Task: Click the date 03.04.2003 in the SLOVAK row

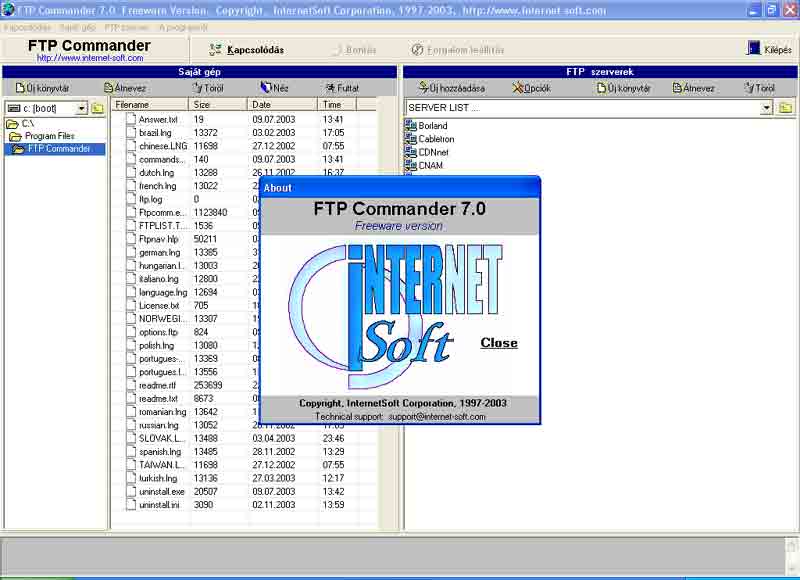Action: point(273,438)
